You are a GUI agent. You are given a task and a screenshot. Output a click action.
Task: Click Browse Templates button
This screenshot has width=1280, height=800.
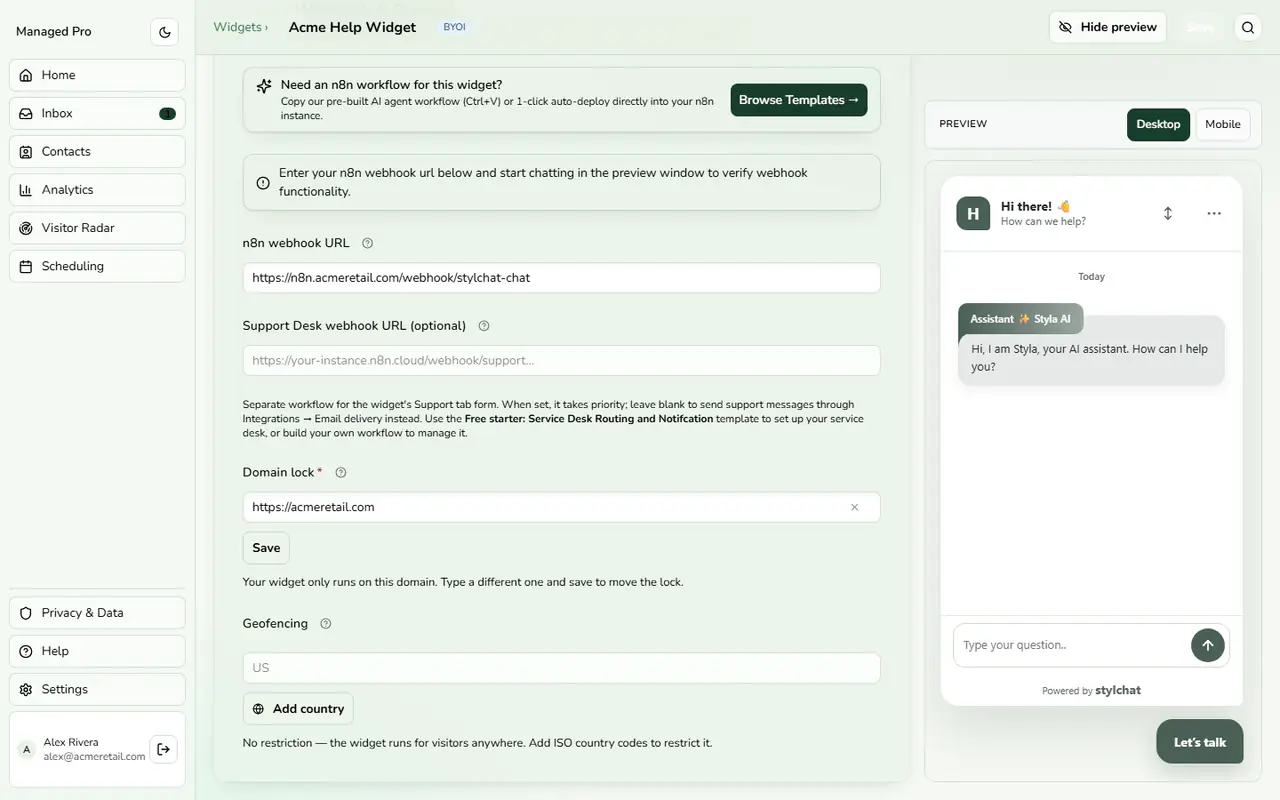click(x=799, y=100)
